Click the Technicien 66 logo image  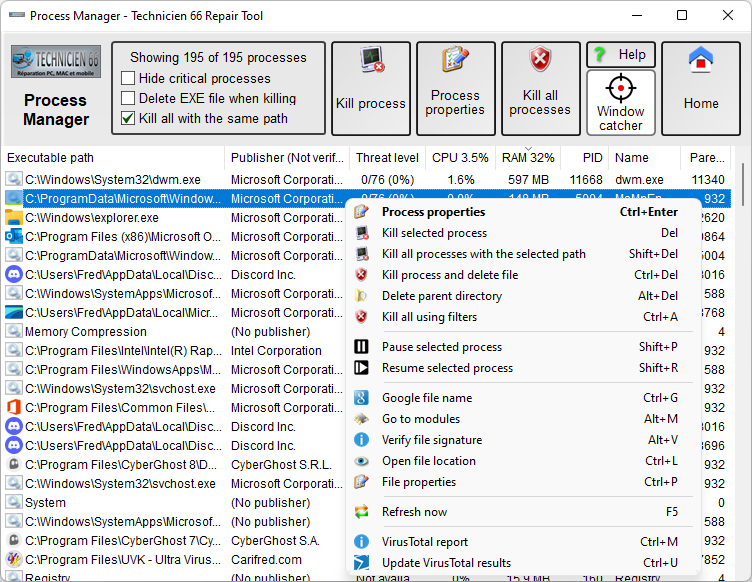click(56, 61)
